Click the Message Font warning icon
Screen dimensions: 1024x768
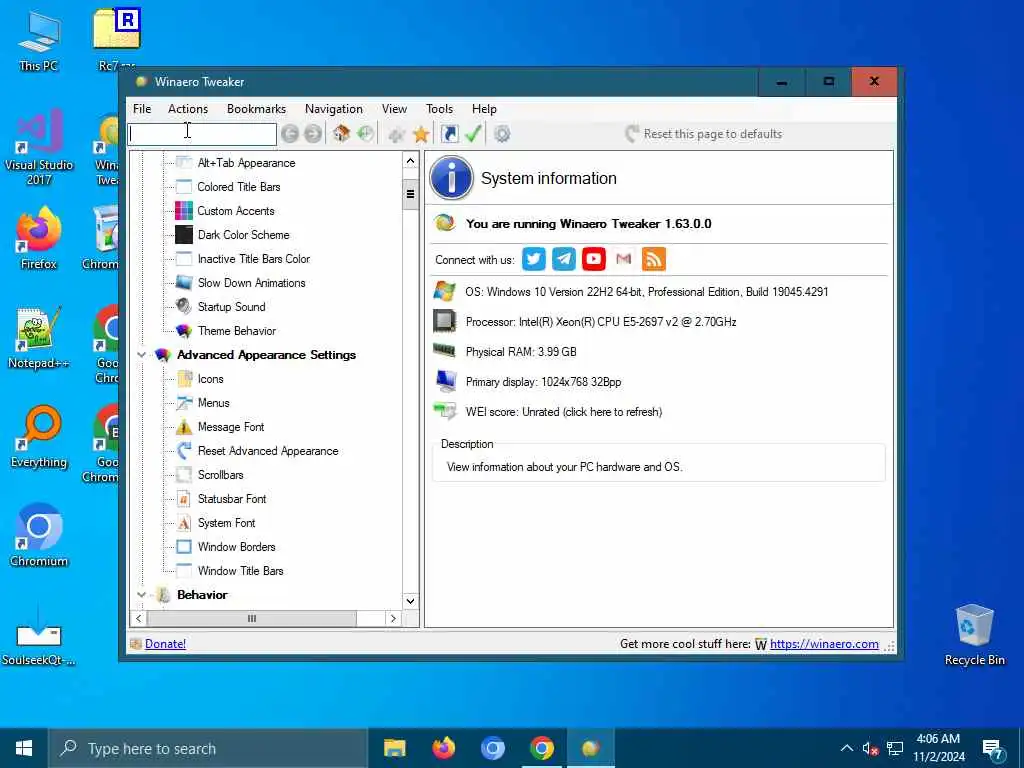184,427
